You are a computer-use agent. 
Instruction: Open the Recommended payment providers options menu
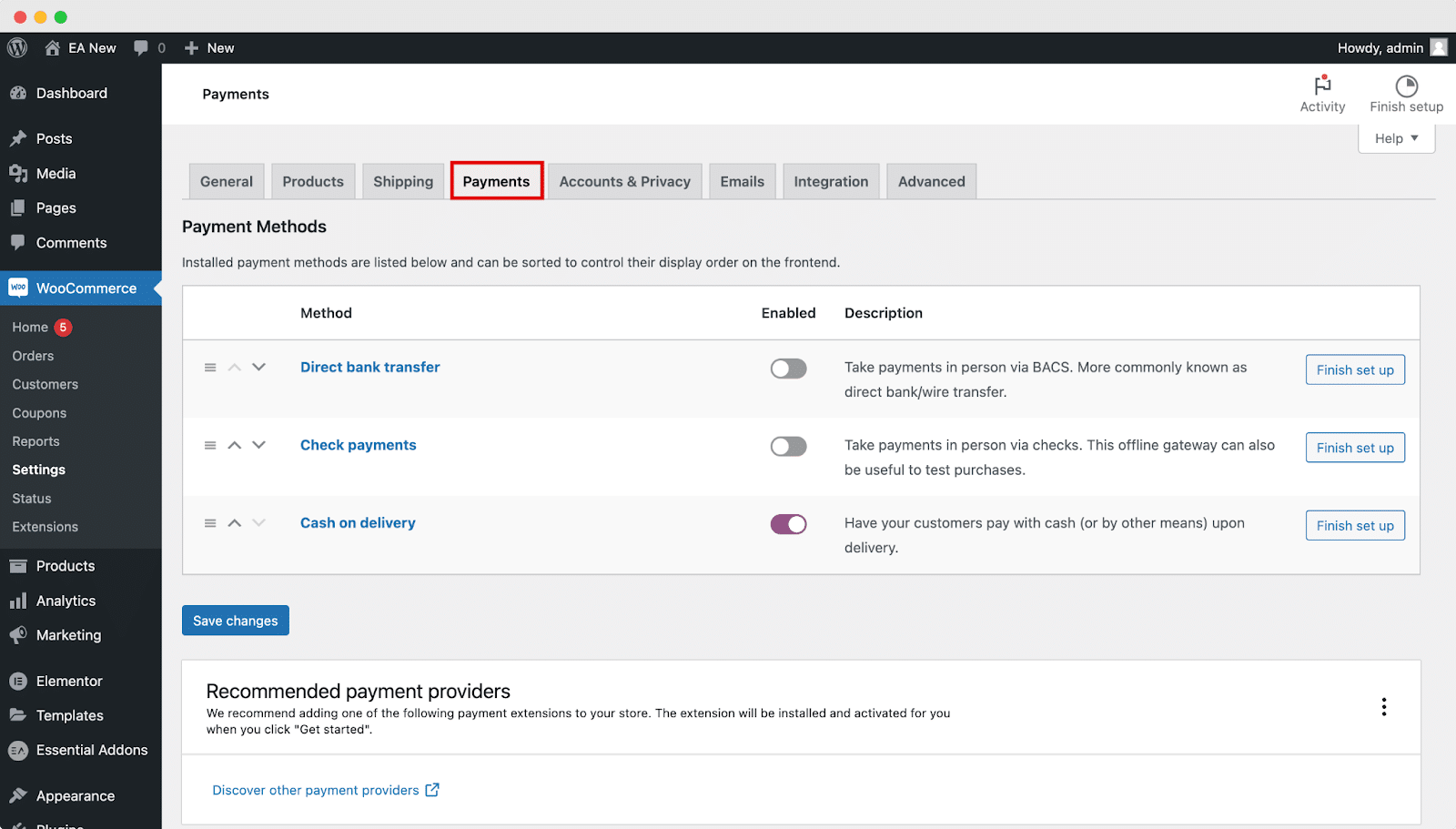coord(1384,707)
